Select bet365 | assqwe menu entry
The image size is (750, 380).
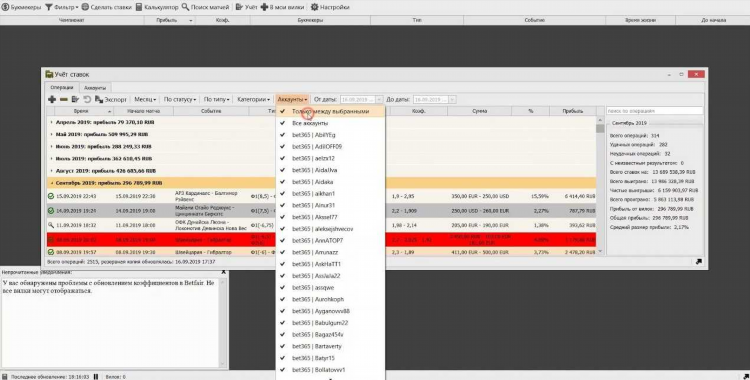(330, 288)
